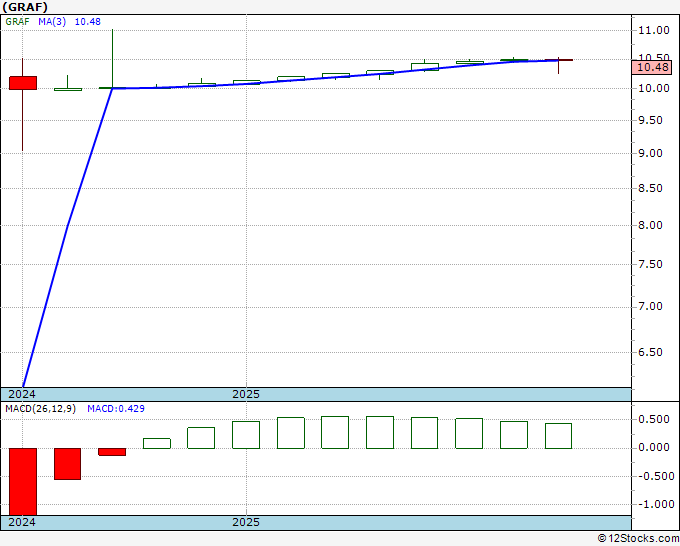The image size is (680, 546).
Task: Click the 11.00 price axis label
Action: click(654, 30)
